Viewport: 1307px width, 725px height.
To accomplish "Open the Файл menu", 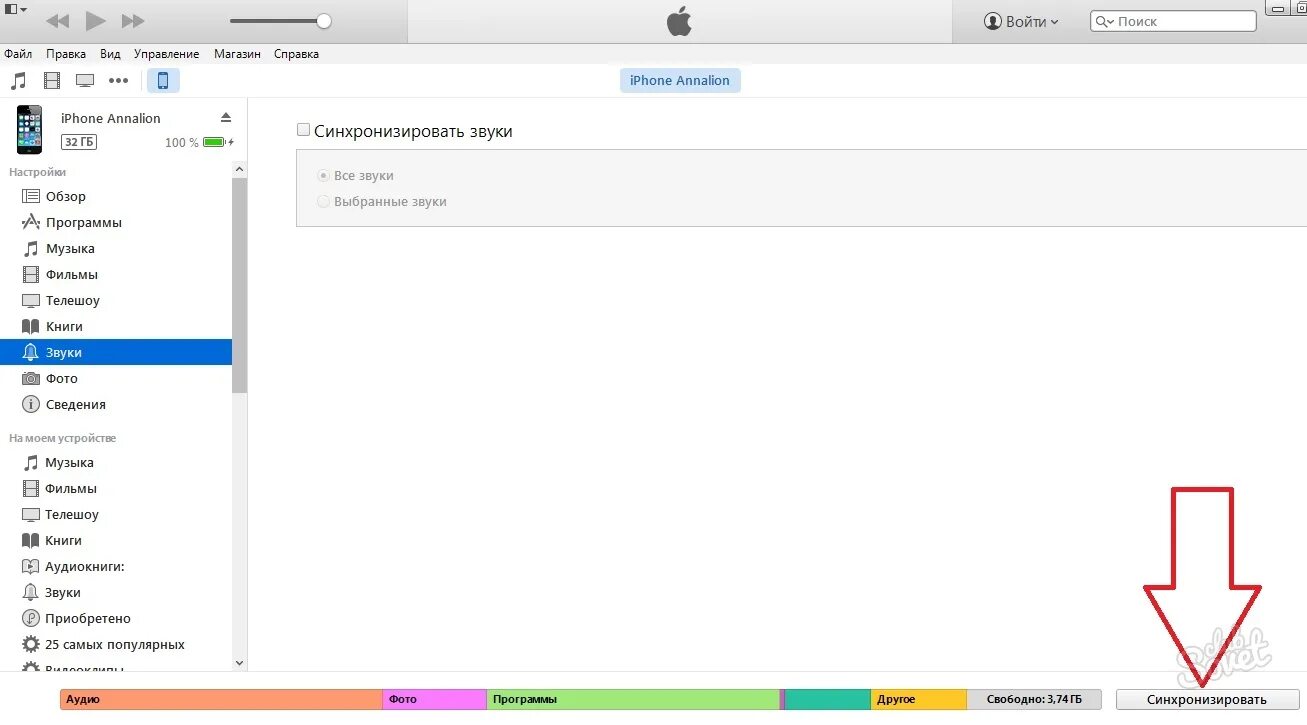I will coord(18,54).
